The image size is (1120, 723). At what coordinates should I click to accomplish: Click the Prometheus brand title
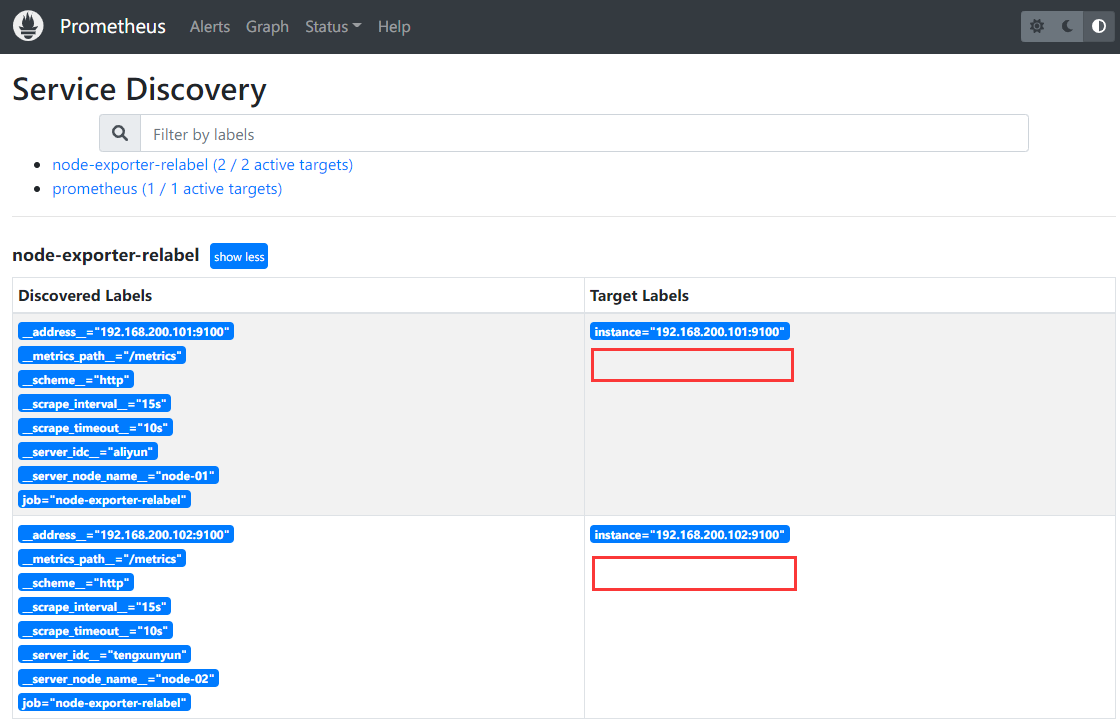(x=113, y=26)
